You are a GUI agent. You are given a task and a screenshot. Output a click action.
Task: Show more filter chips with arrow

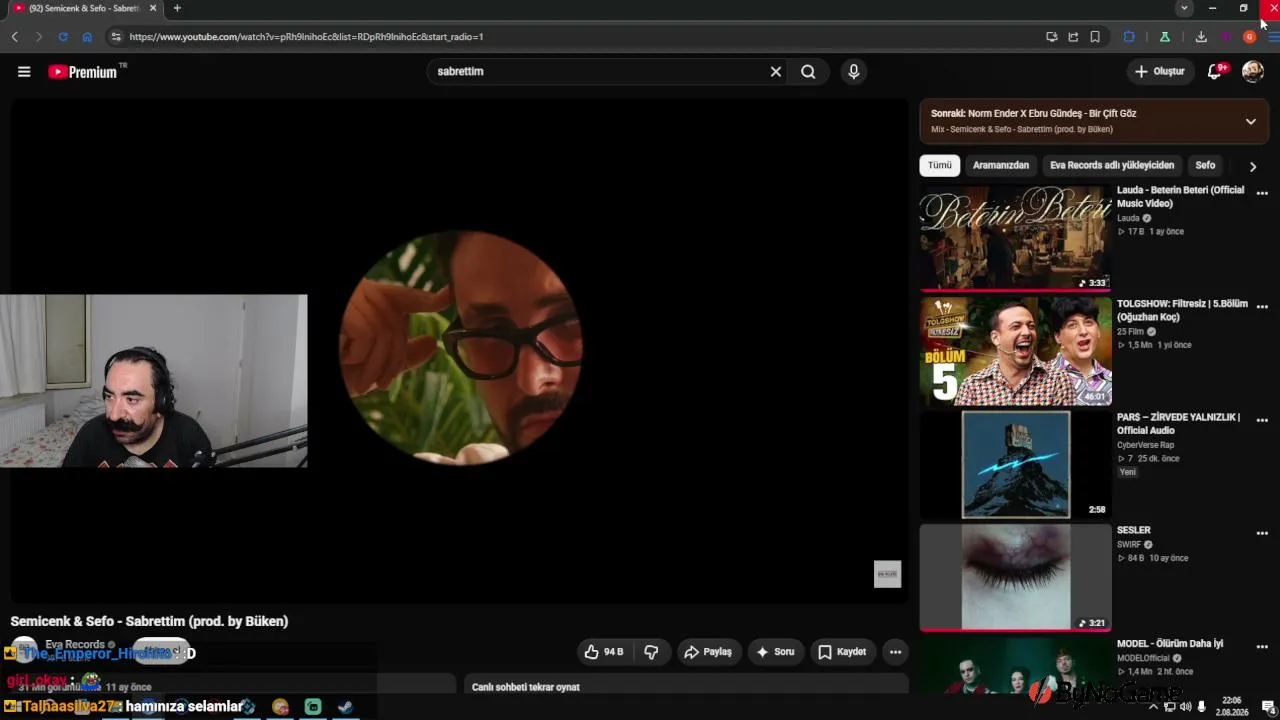pyautogui.click(x=1252, y=166)
